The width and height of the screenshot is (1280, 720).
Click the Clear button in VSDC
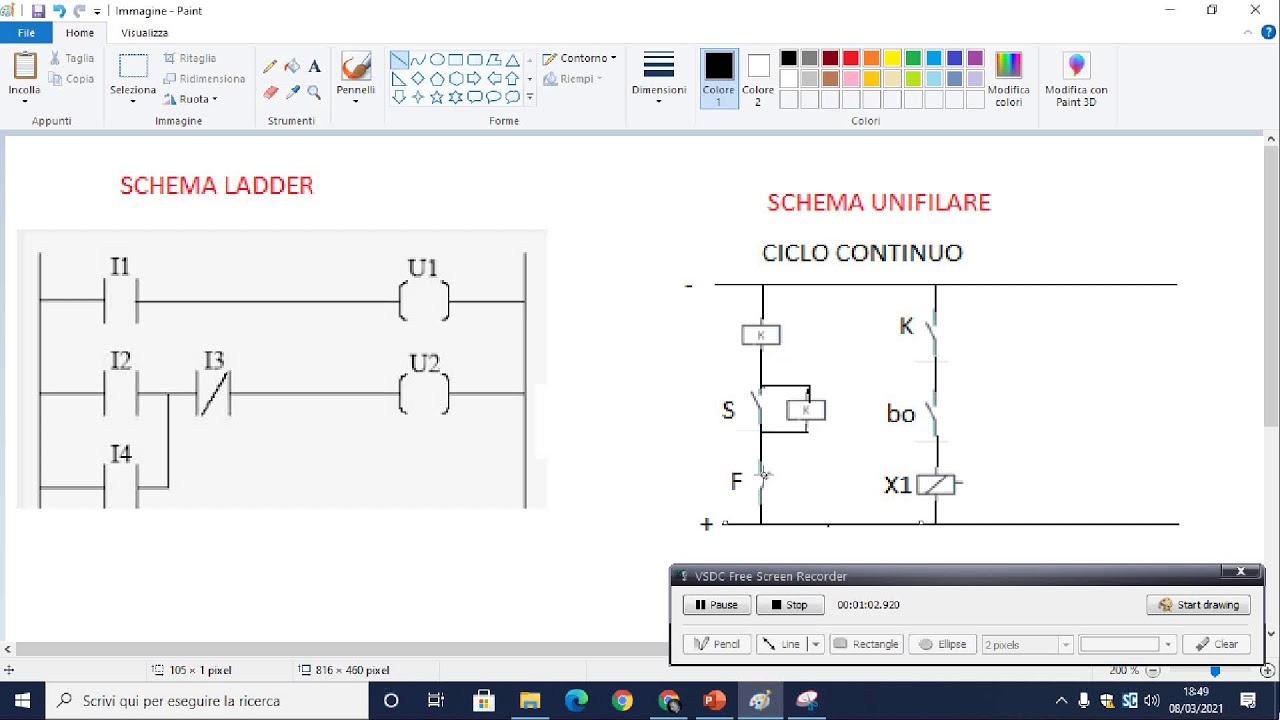pos(1216,644)
